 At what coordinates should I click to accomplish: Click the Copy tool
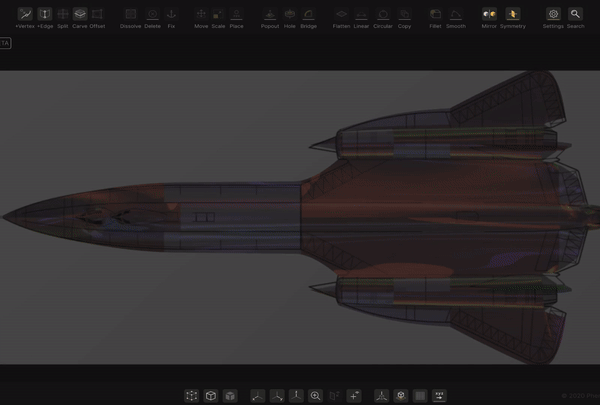(x=404, y=18)
